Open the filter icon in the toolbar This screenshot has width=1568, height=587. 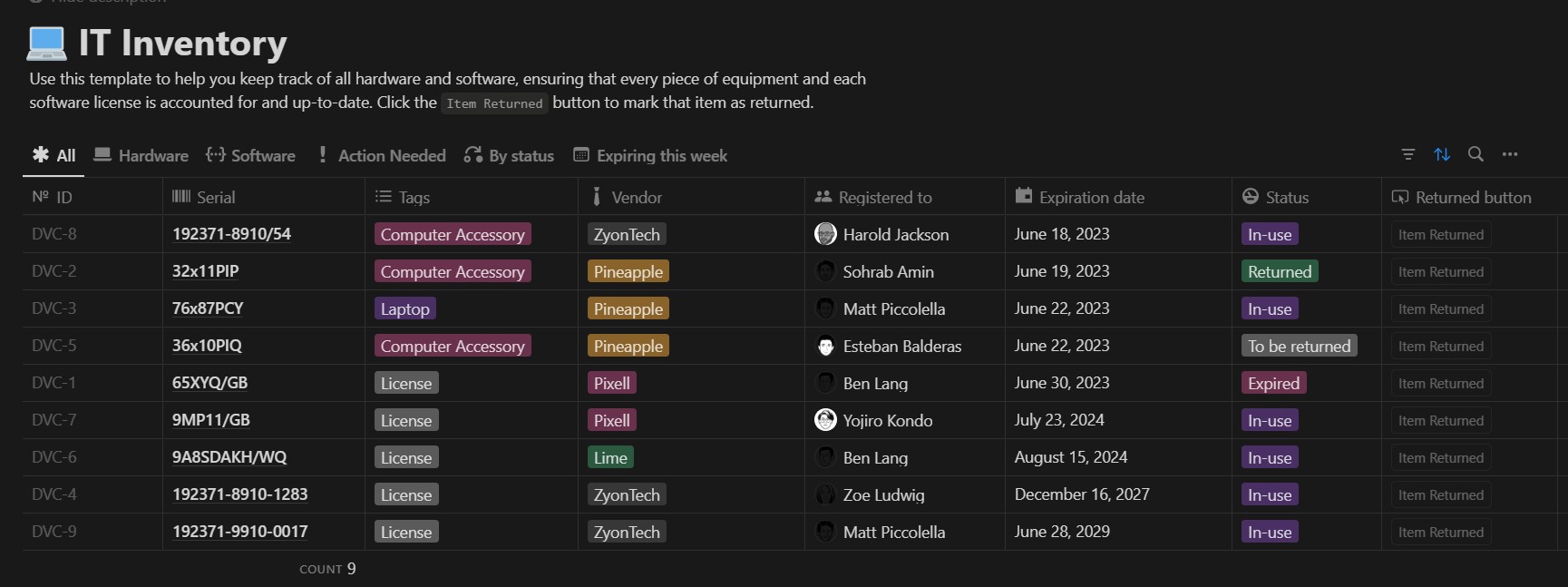(1407, 154)
